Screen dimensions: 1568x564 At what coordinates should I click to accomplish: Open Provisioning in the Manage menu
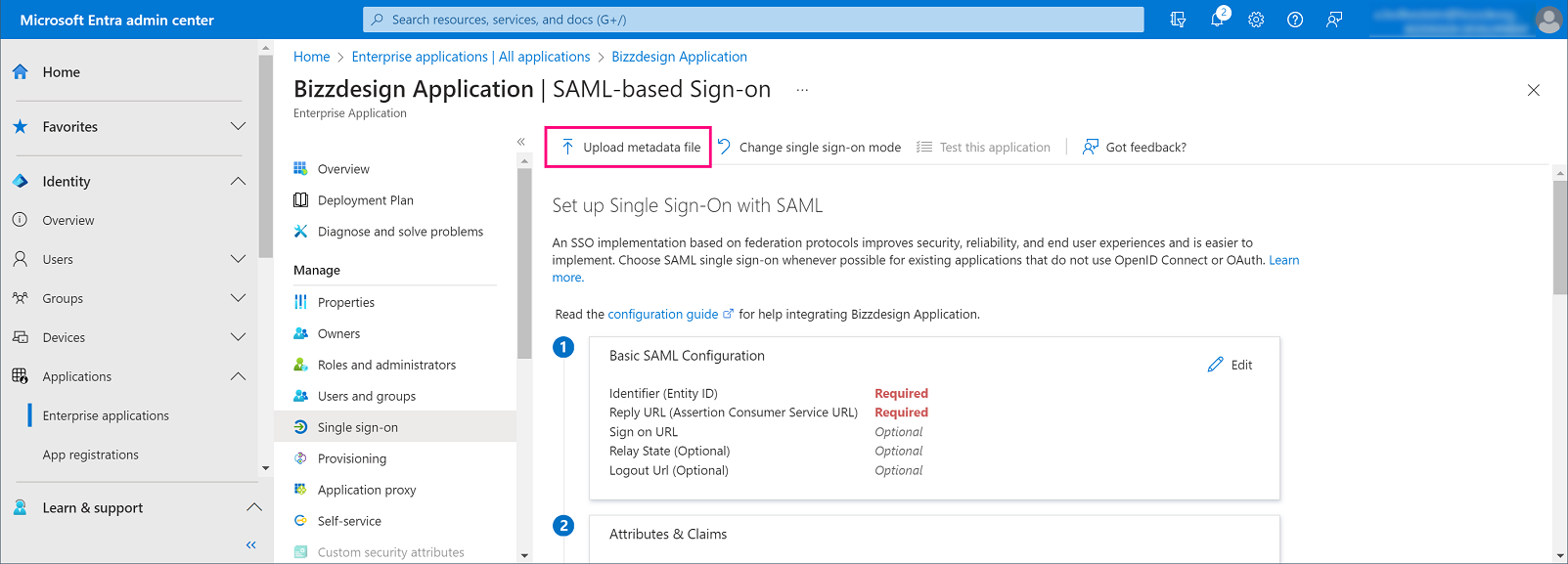point(351,458)
